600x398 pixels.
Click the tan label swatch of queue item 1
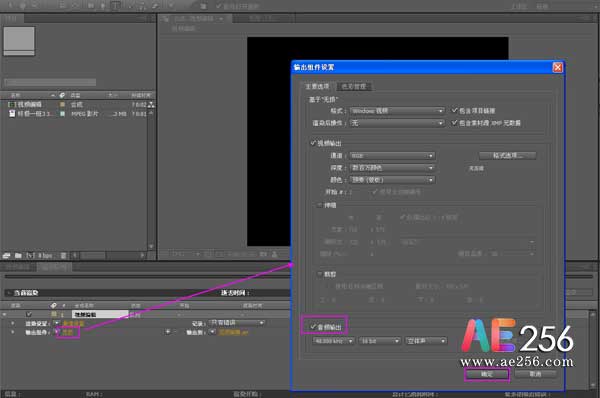pyautogui.click(x=54, y=314)
